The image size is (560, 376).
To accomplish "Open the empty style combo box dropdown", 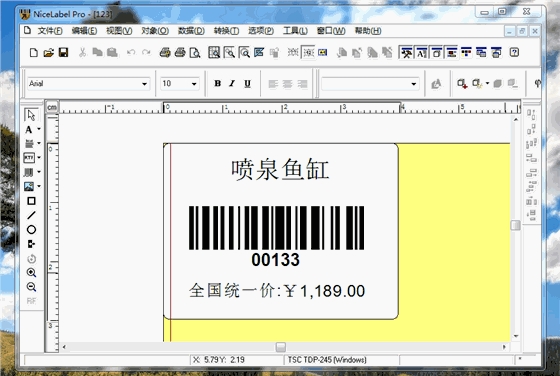I will tap(414, 84).
